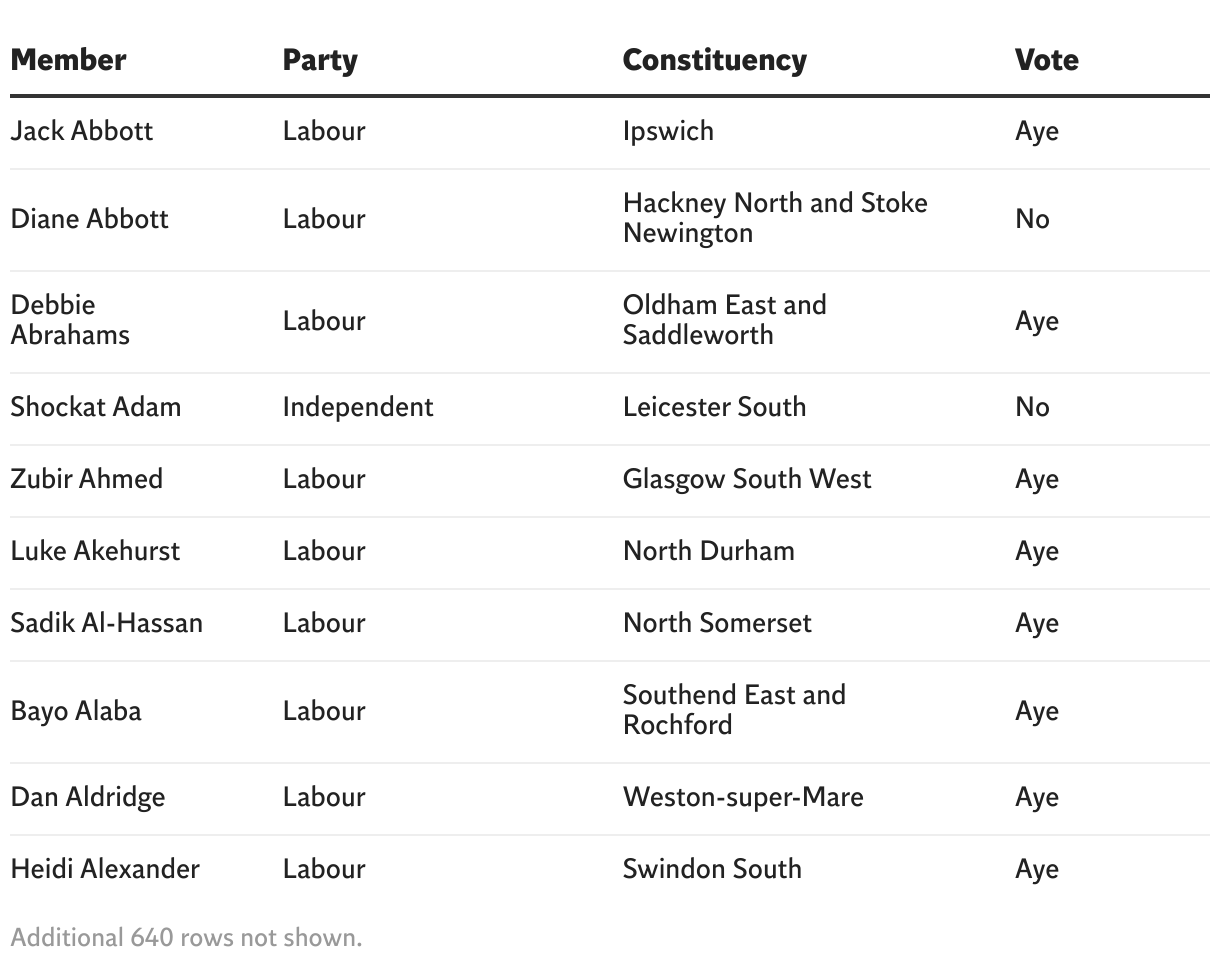The image size is (1220, 962).
Task: Select Weston-super-Mare constituency text
Action: [x=743, y=797]
